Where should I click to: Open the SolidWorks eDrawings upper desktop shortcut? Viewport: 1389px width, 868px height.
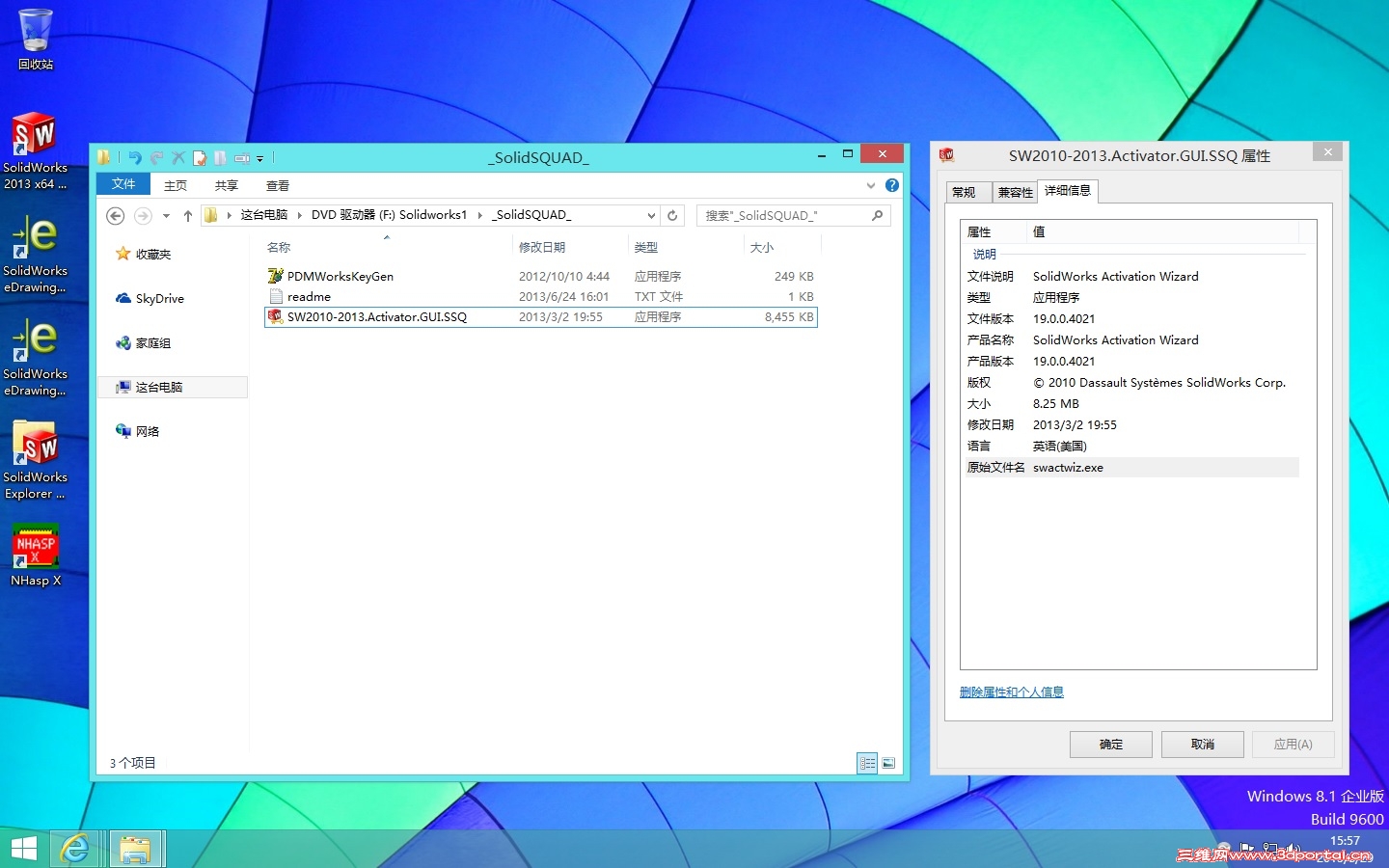(35, 255)
